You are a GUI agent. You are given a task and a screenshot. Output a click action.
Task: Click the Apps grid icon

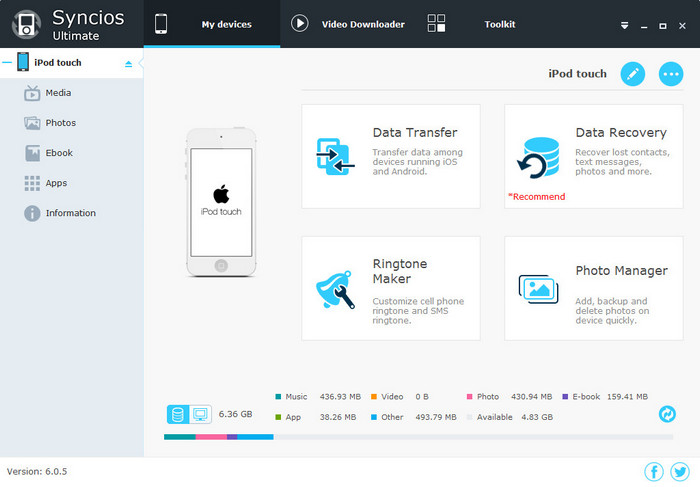click(32, 183)
